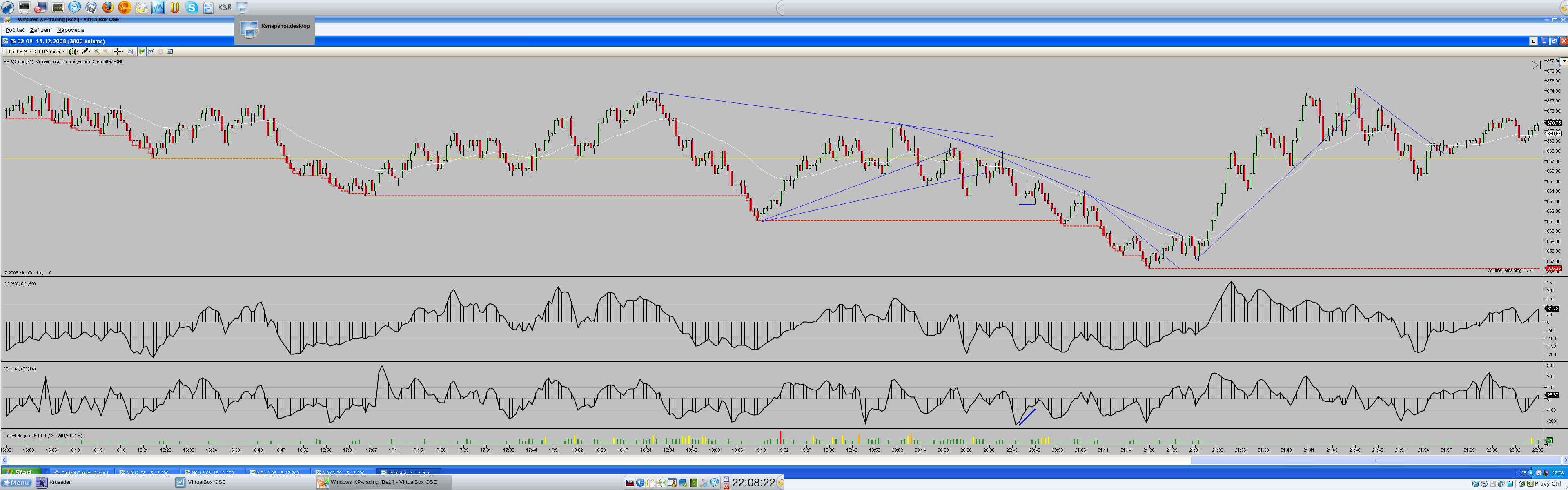1568x490 pixels.
Task: Open the Zařízení menu
Action: click(41, 30)
